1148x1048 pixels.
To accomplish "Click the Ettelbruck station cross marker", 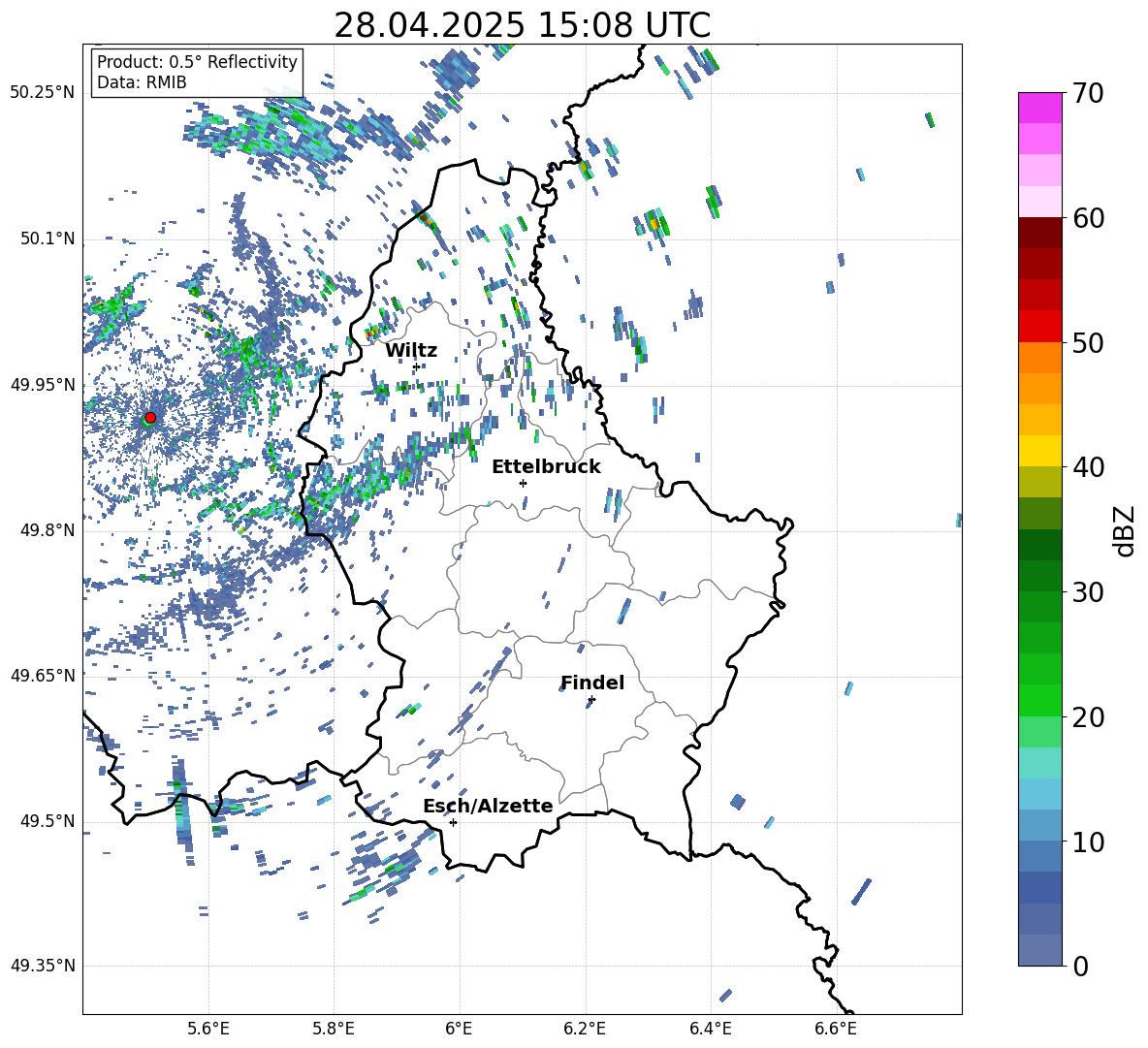I will [x=523, y=483].
